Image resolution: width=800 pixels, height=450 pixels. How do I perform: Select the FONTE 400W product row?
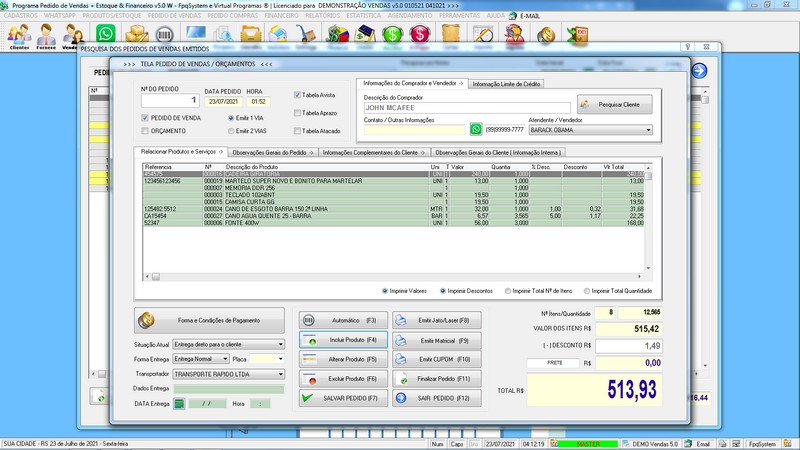click(x=393, y=223)
